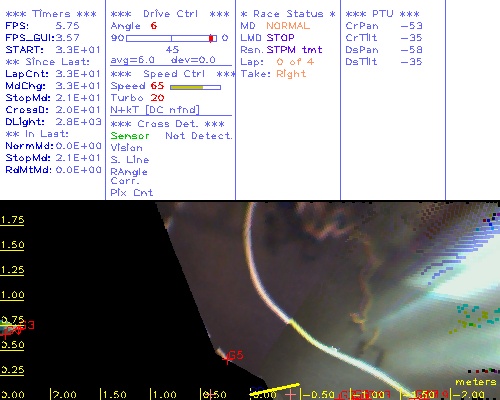The width and height of the screenshot is (500, 400).
Task: Click the Turbo value 20
Action: click(x=157, y=98)
